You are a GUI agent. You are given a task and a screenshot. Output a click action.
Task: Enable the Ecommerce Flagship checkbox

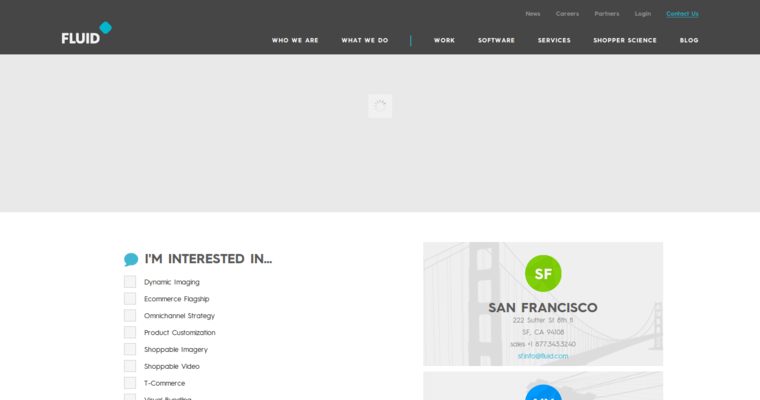[x=130, y=299]
